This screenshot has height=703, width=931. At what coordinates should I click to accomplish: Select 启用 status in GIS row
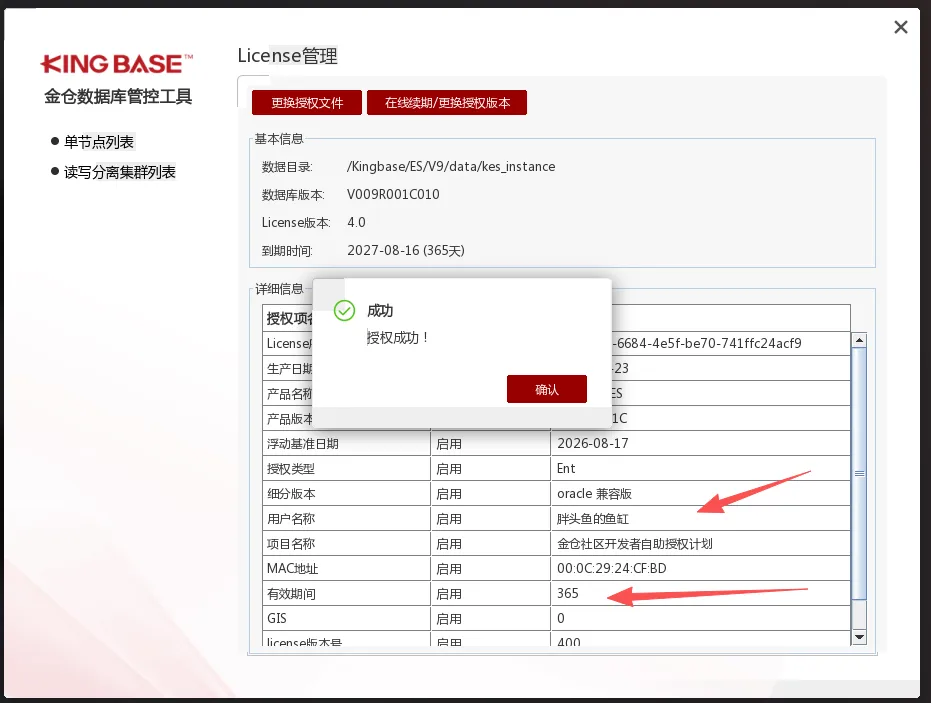point(449,618)
